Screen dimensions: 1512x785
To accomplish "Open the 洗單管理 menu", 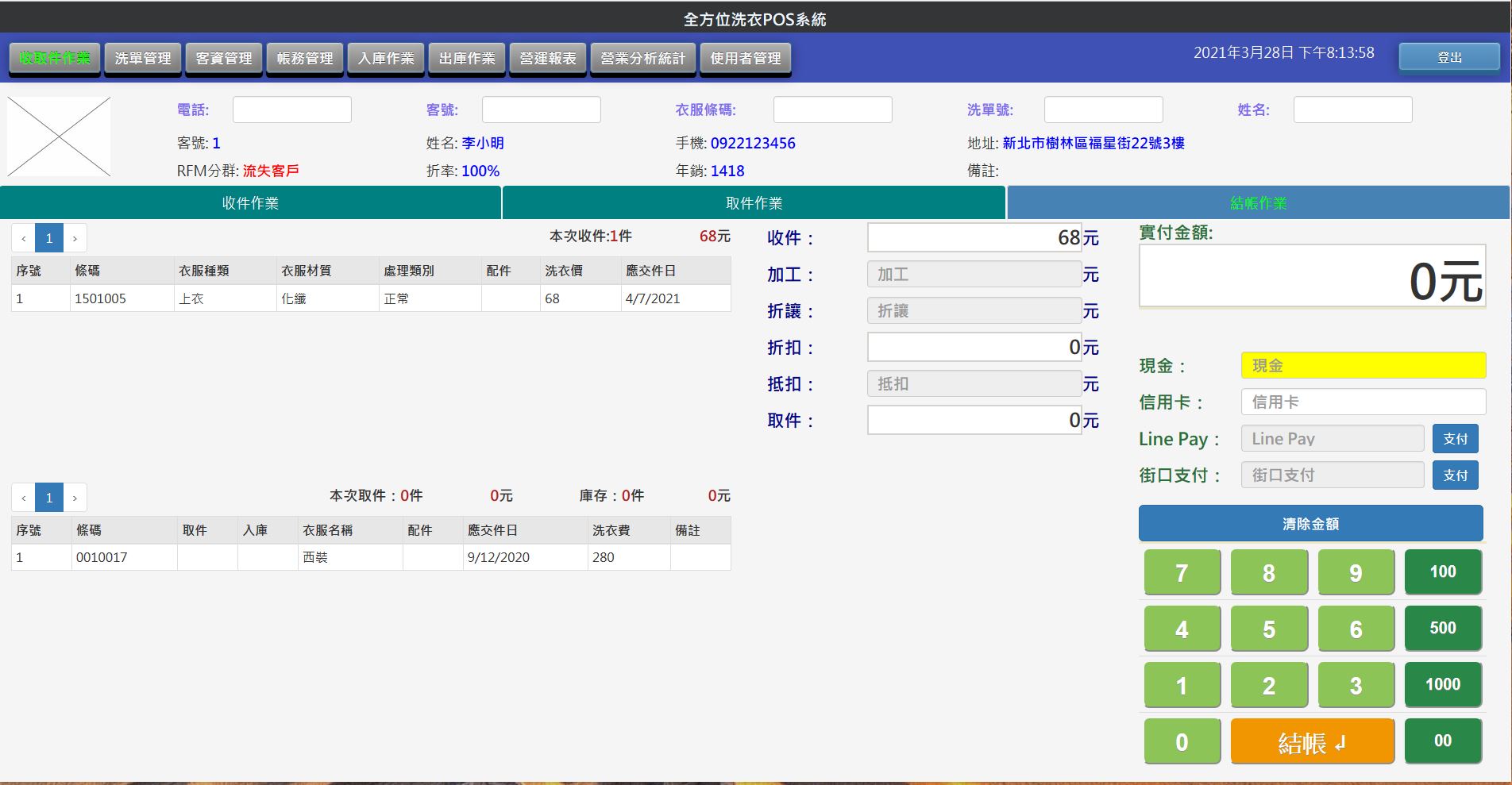I will point(143,59).
